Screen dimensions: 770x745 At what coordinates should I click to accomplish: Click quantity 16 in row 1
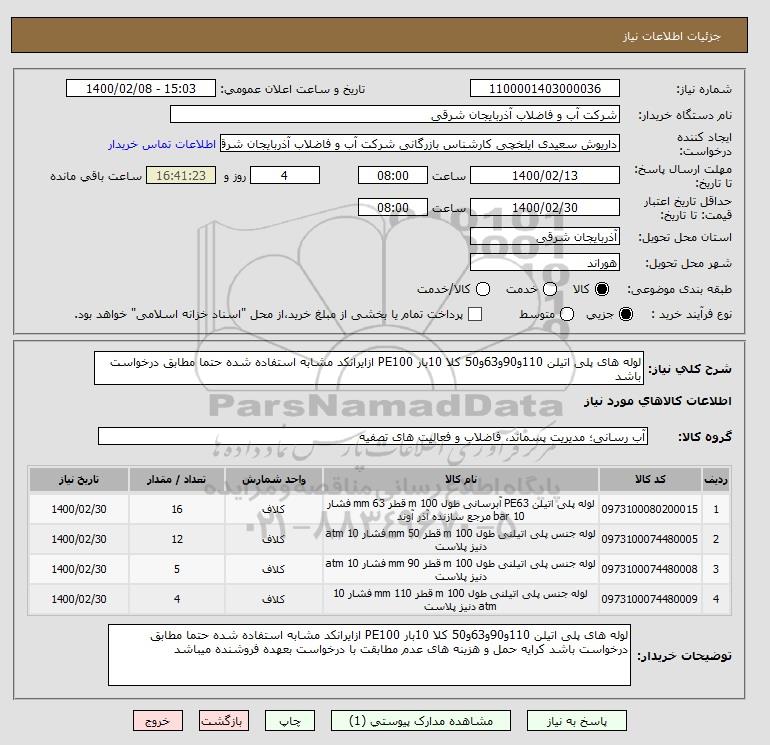(x=177, y=509)
